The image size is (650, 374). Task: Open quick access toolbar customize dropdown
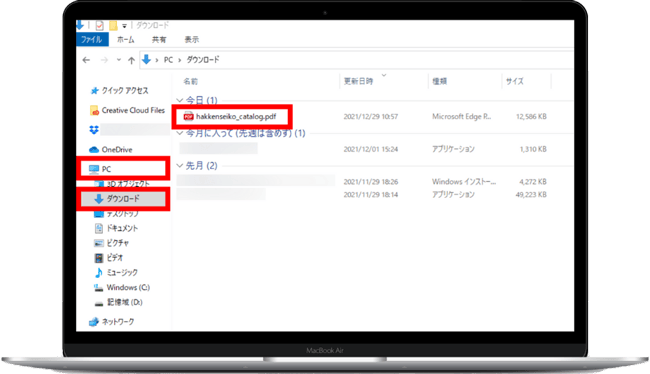[x=124, y=26]
